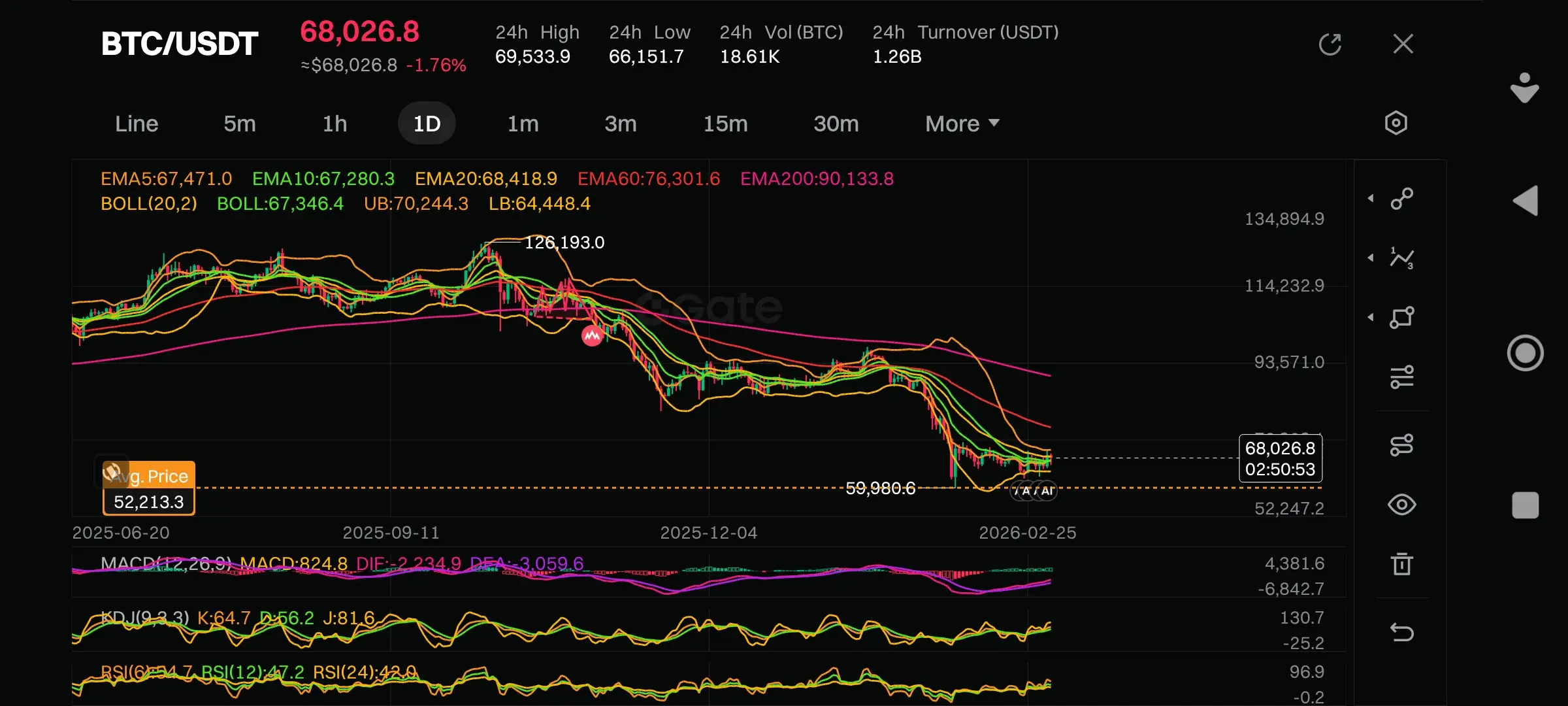Expand line tool options arrow
This screenshot has width=1568, height=706.
click(x=1371, y=198)
